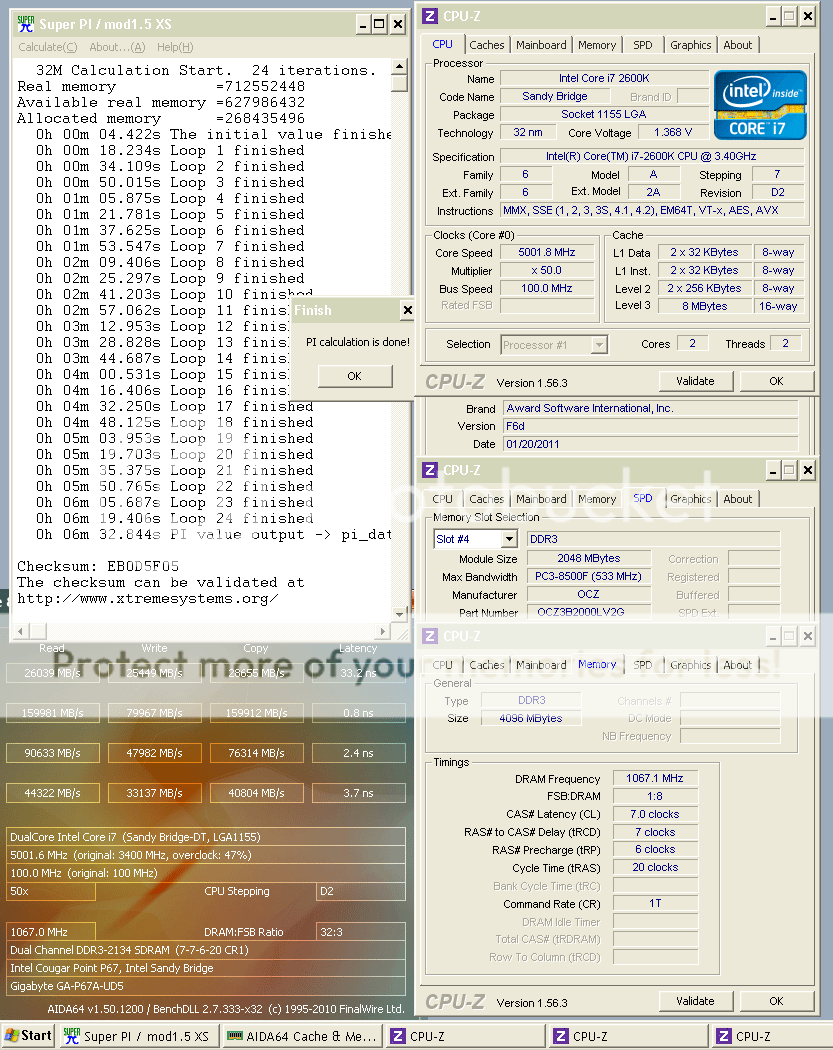
Task: Minimize the Super PI window
Action: pyautogui.click(x=362, y=25)
